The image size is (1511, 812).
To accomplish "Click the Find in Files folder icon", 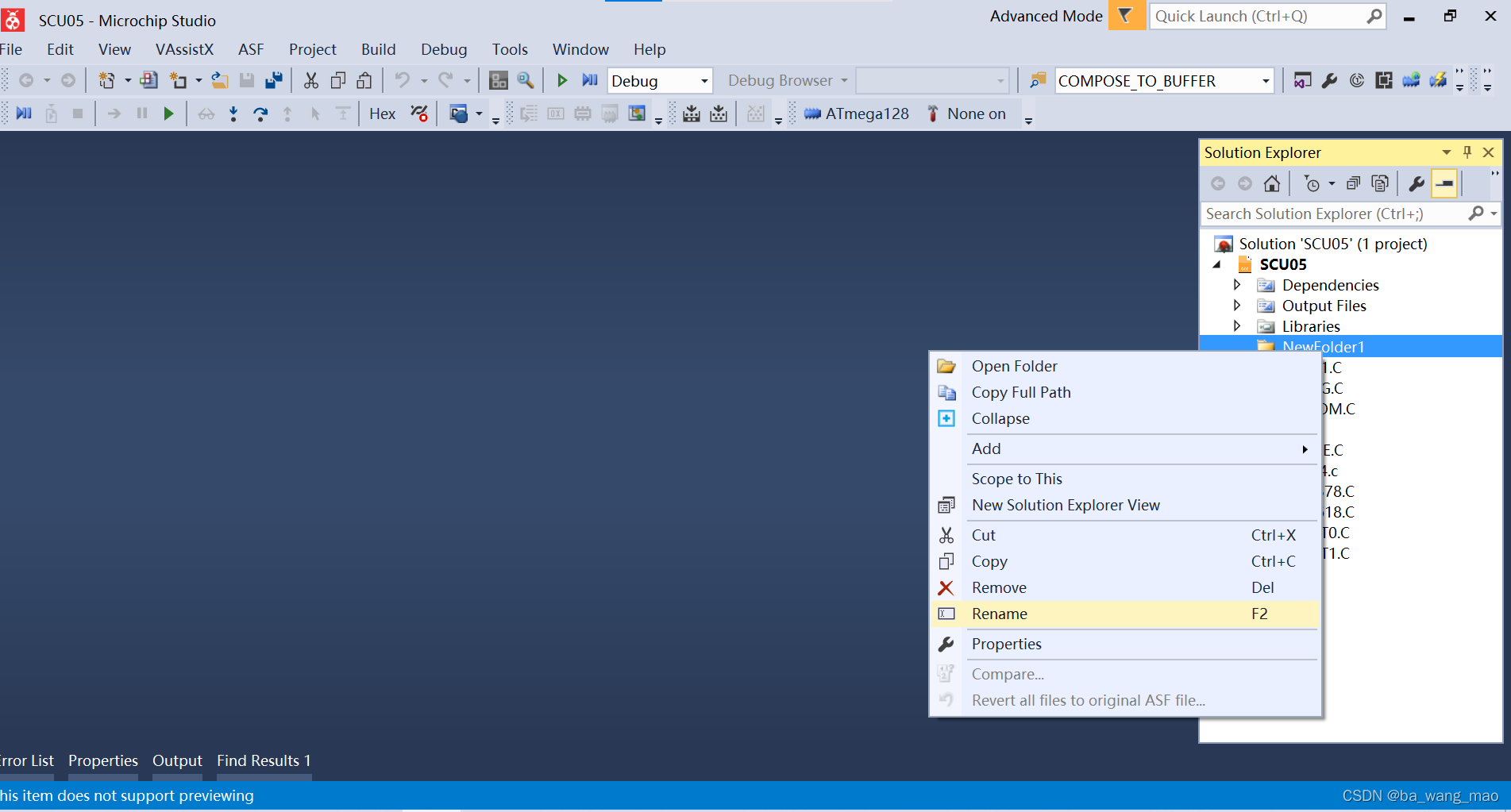I will click(1037, 80).
